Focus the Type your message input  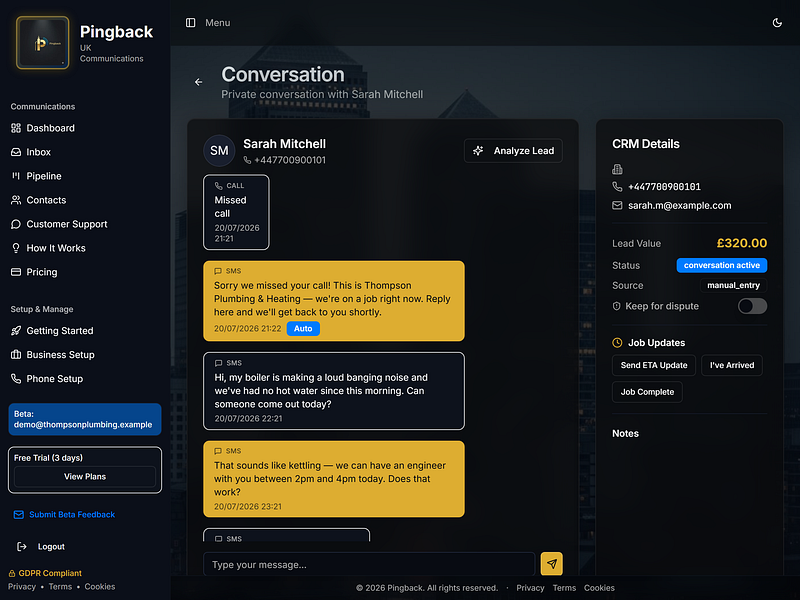pyautogui.click(x=369, y=564)
